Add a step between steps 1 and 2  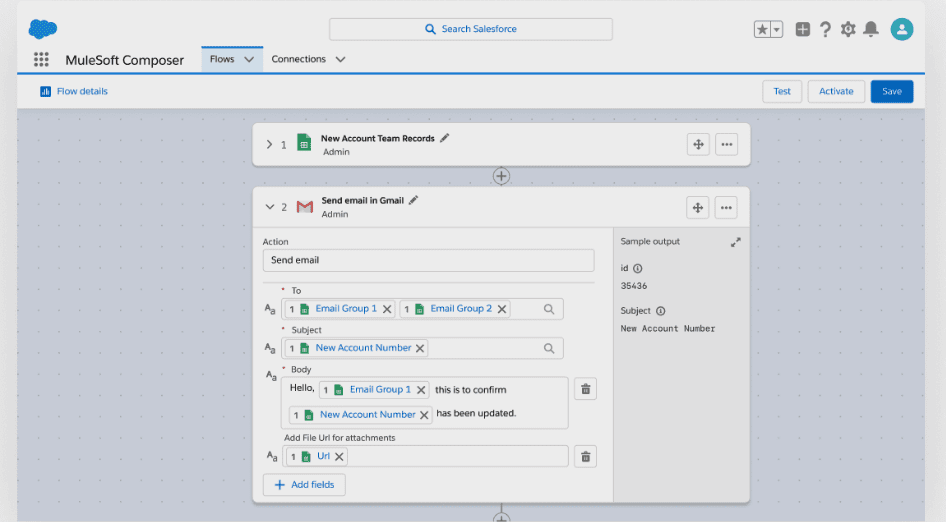501,176
